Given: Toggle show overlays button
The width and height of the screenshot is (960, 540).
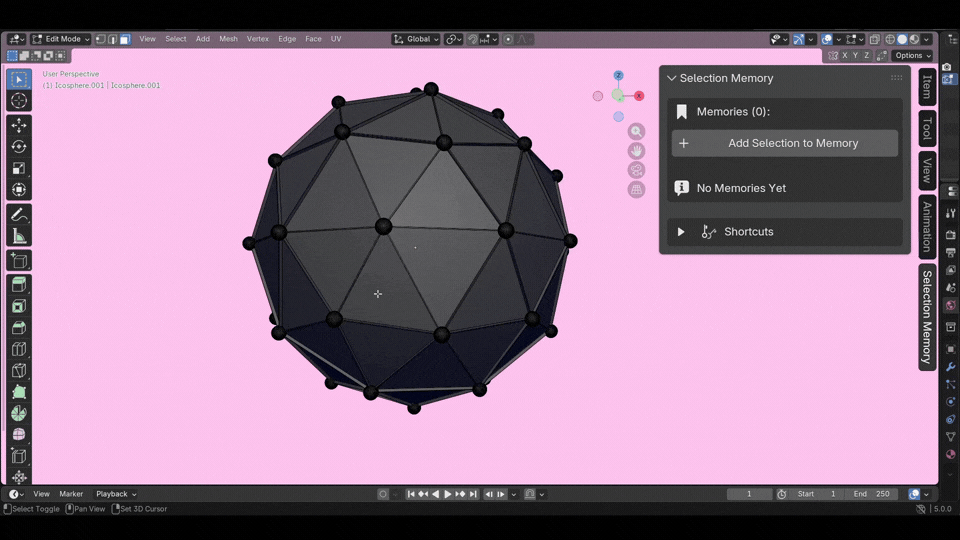Looking at the screenshot, I should pos(827,39).
